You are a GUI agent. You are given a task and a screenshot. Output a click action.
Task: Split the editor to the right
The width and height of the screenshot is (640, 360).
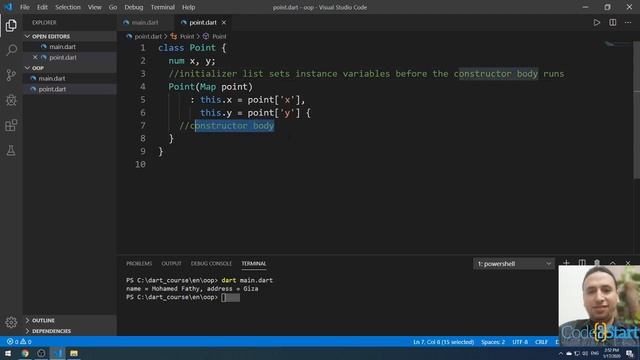point(613,22)
